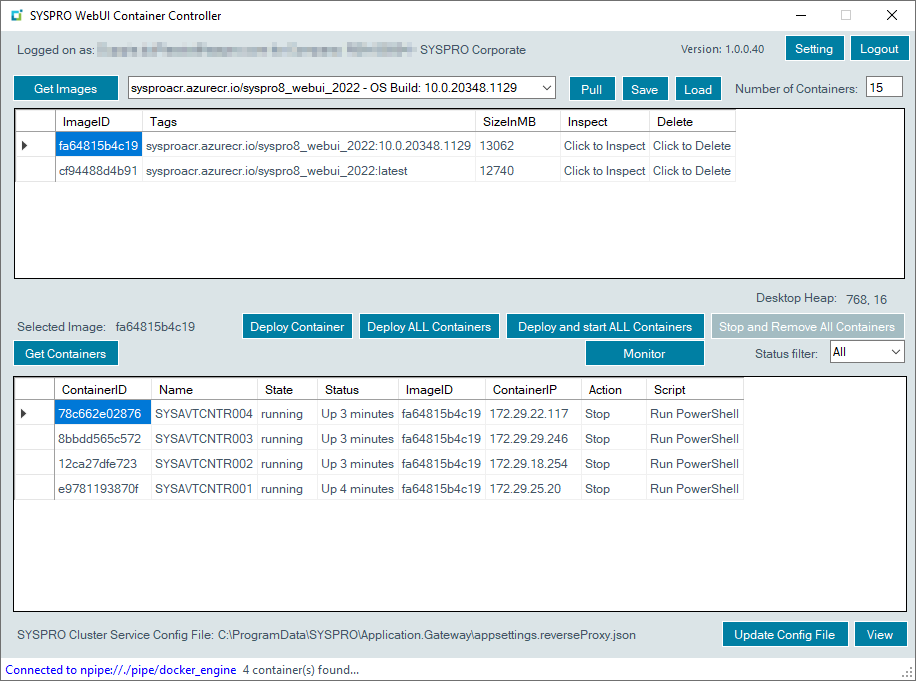The width and height of the screenshot is (916, 681).
Task: Open the Setting dialog
Action: (x=814, y=49)
